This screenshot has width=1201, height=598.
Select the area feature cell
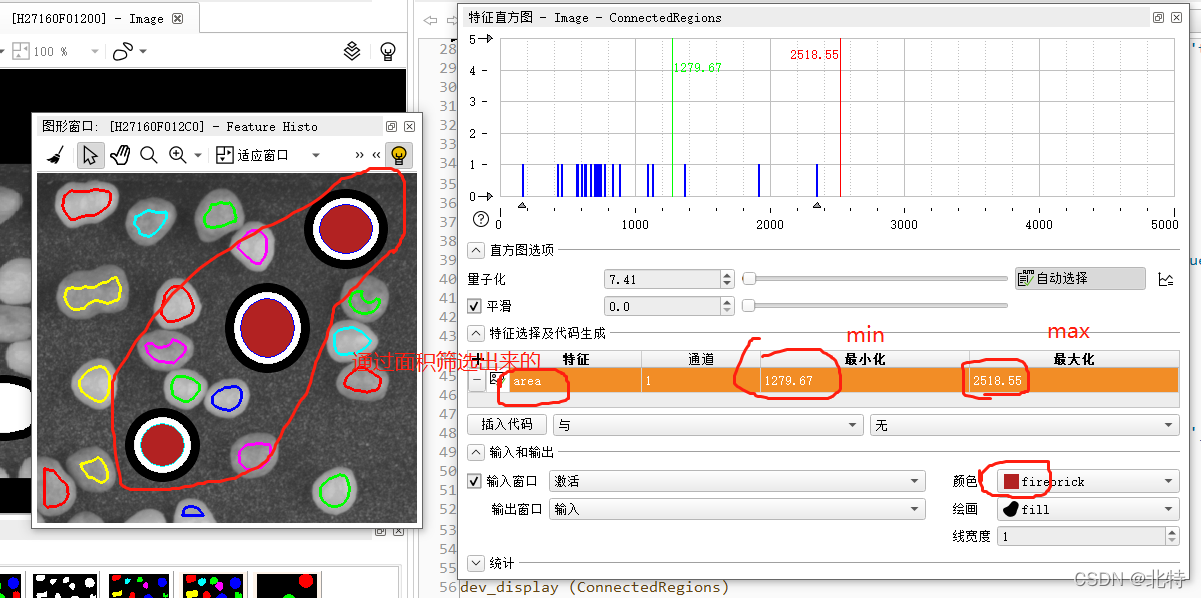(x=575, y=380)
